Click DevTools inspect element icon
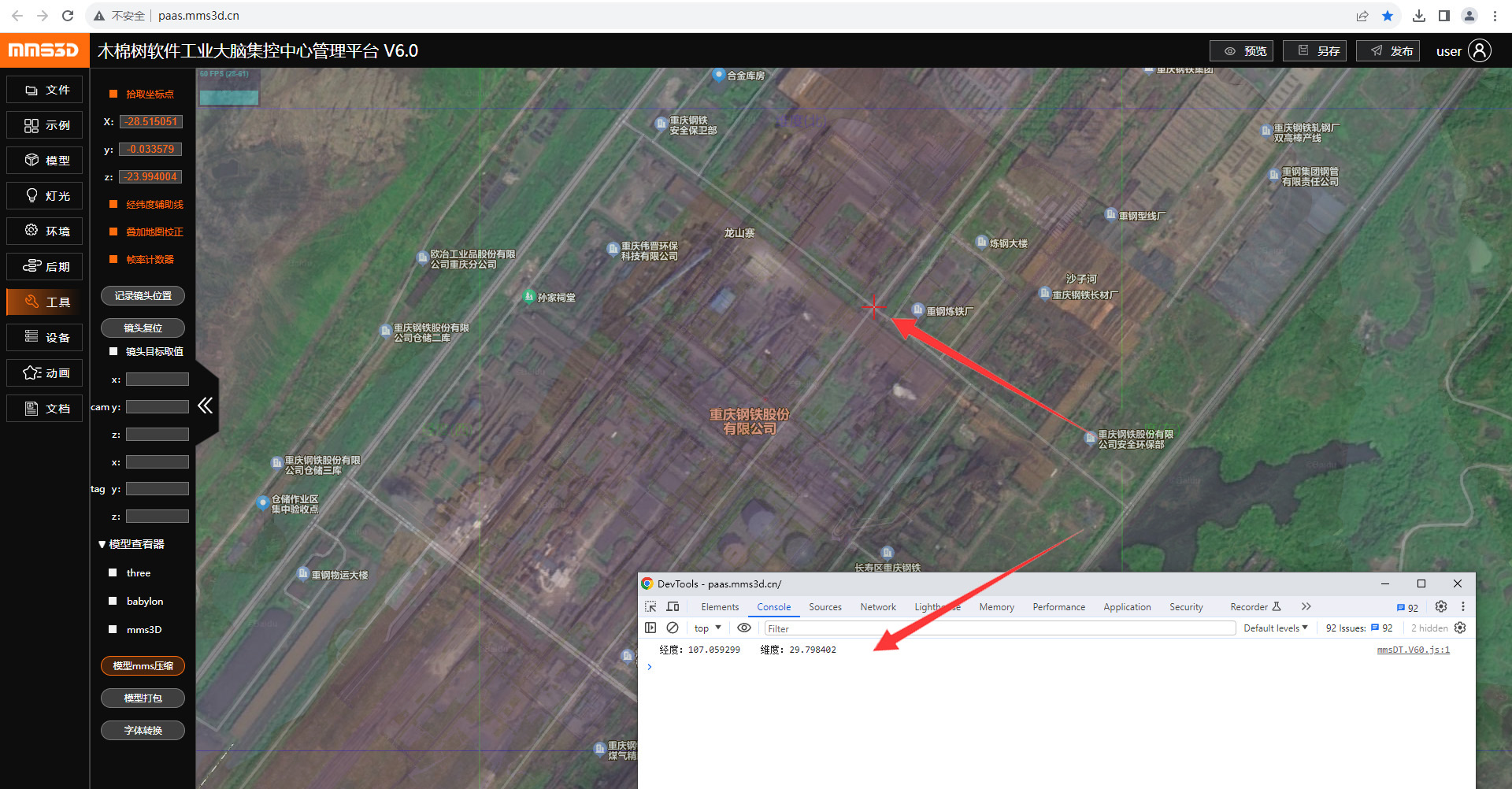Viewport: 1512px width, 789px height. [650, 606]
